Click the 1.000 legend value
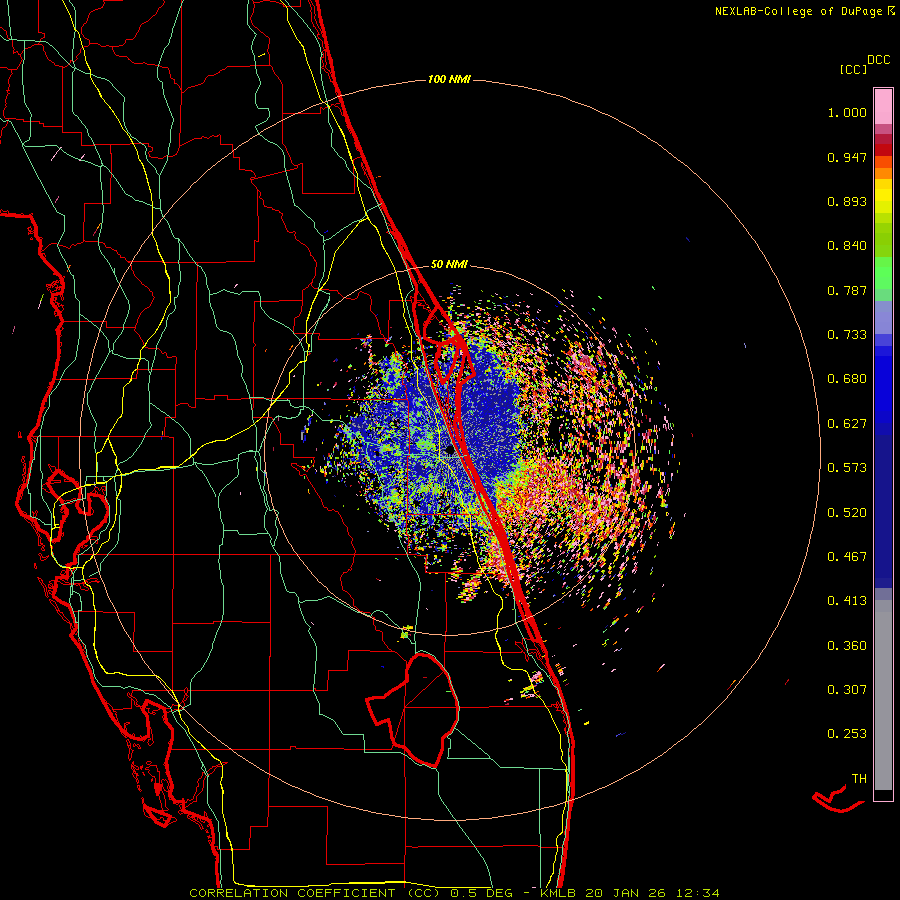The height and width of the screenshot is (900, 900). click(847, 112)
